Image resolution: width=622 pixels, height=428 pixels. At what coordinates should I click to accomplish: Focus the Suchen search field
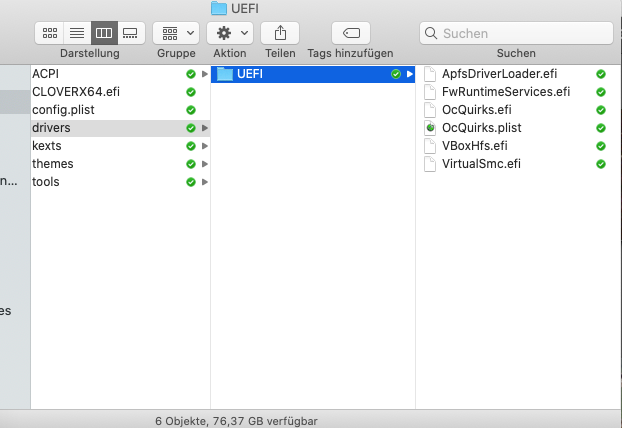click(x=516, y=33)
